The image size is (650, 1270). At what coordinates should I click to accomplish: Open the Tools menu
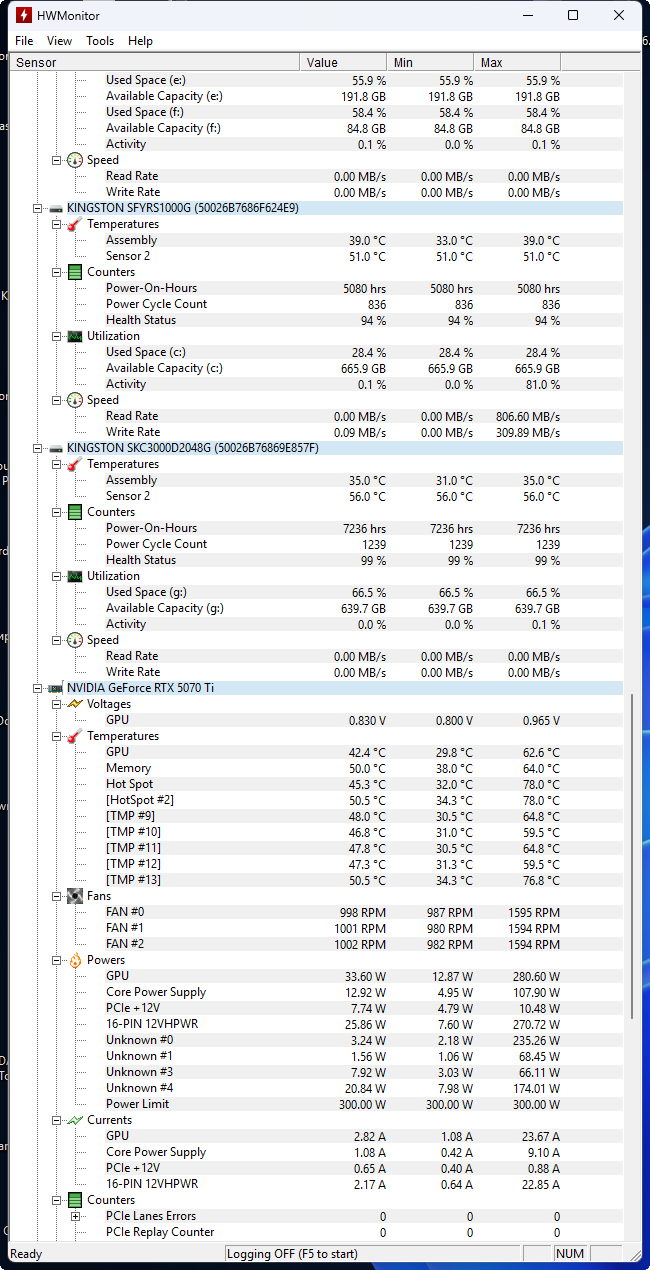coord(100,41)
